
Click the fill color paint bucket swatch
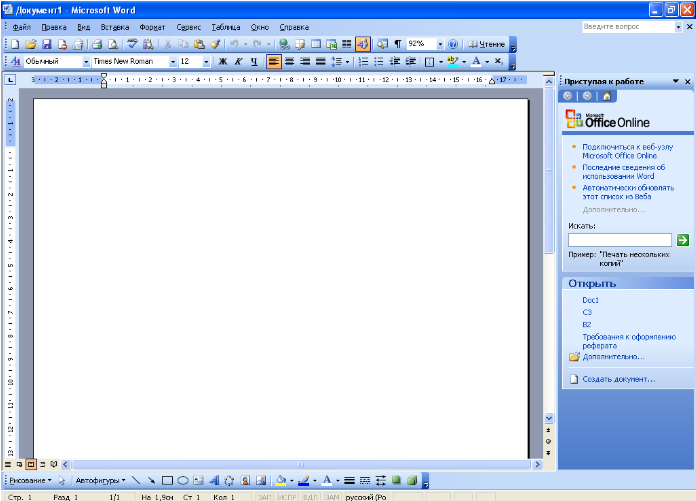(x=281, y=480)
